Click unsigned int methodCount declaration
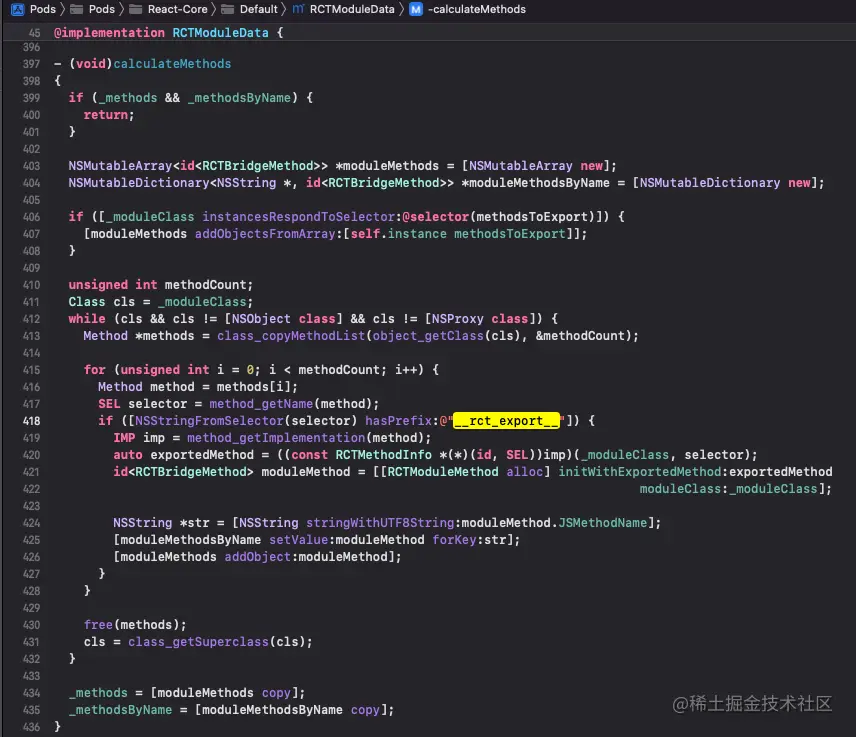This screenshot has width=856, height=737. pyautogui.click(x=160, y=285)
